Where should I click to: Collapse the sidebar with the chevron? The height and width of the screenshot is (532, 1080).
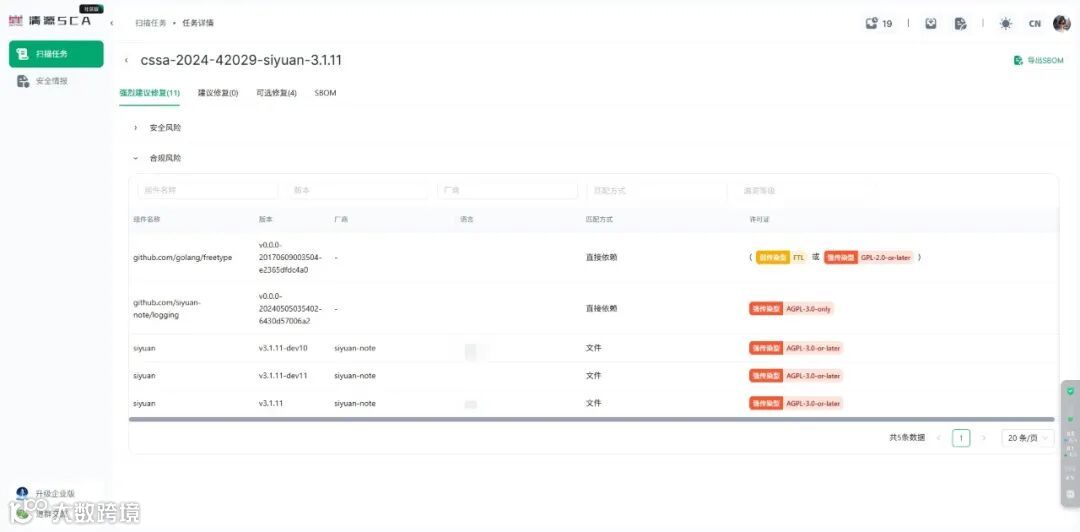tap(112, 23)
